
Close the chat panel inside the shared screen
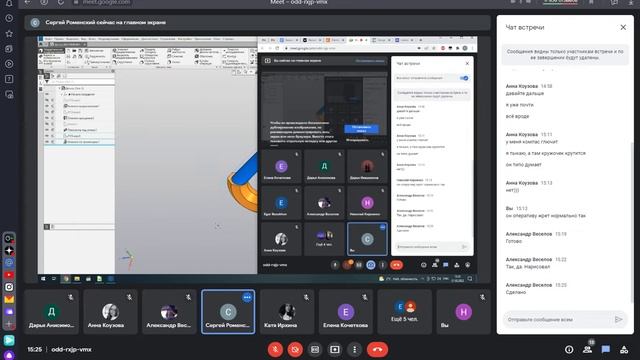click(x=467, y=63)
